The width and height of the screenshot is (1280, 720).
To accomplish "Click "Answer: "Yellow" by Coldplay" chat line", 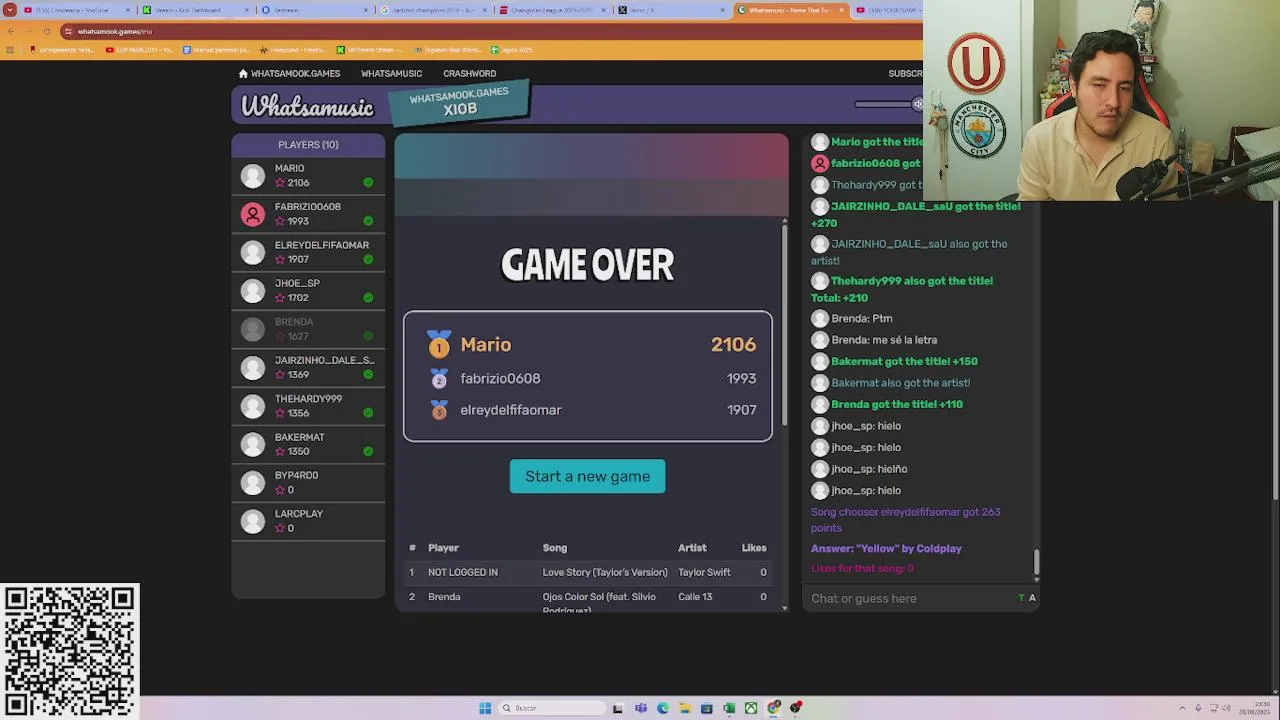I will point(886,548).
